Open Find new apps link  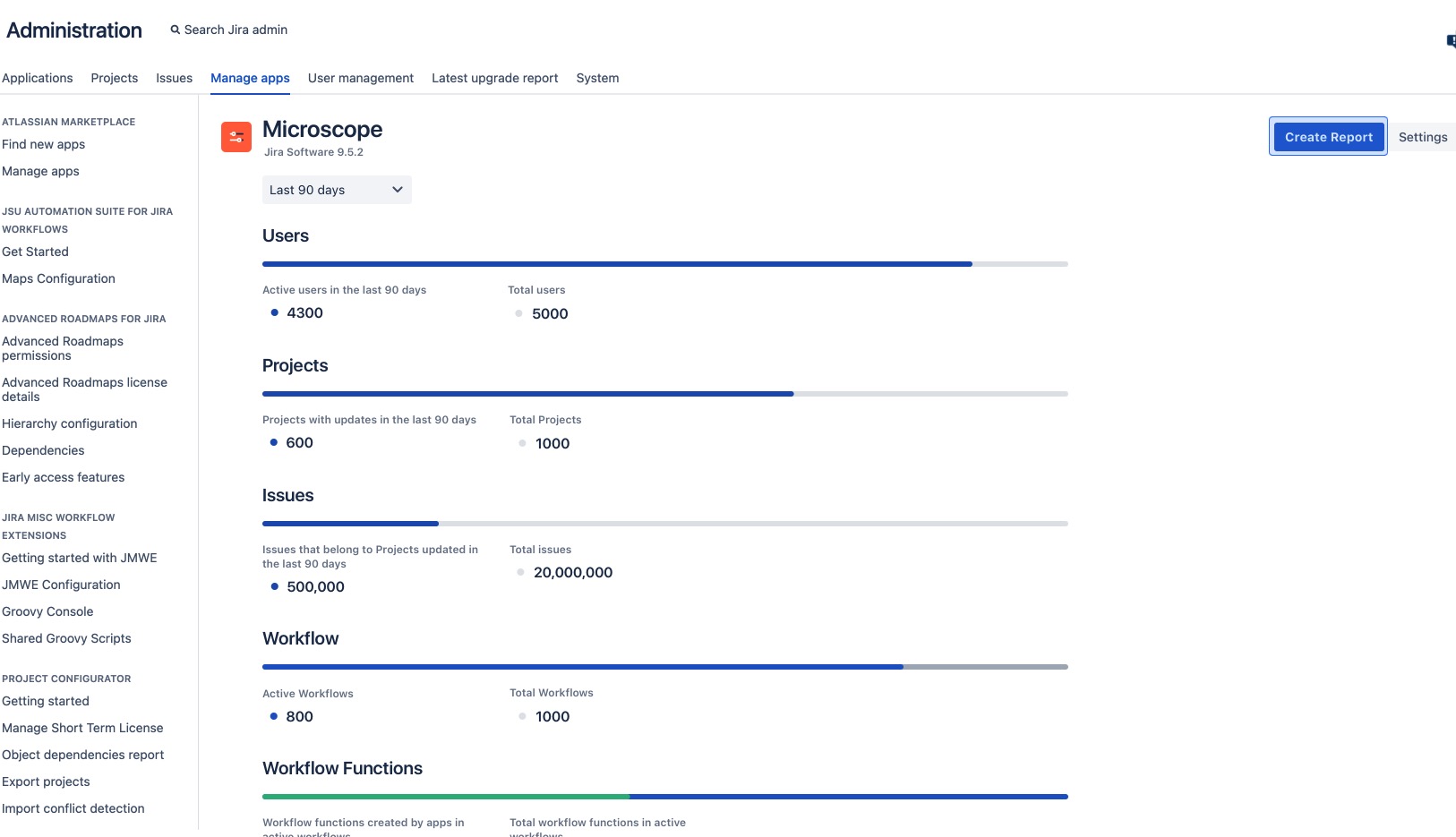pyautogui.click(x=43, y=144)
